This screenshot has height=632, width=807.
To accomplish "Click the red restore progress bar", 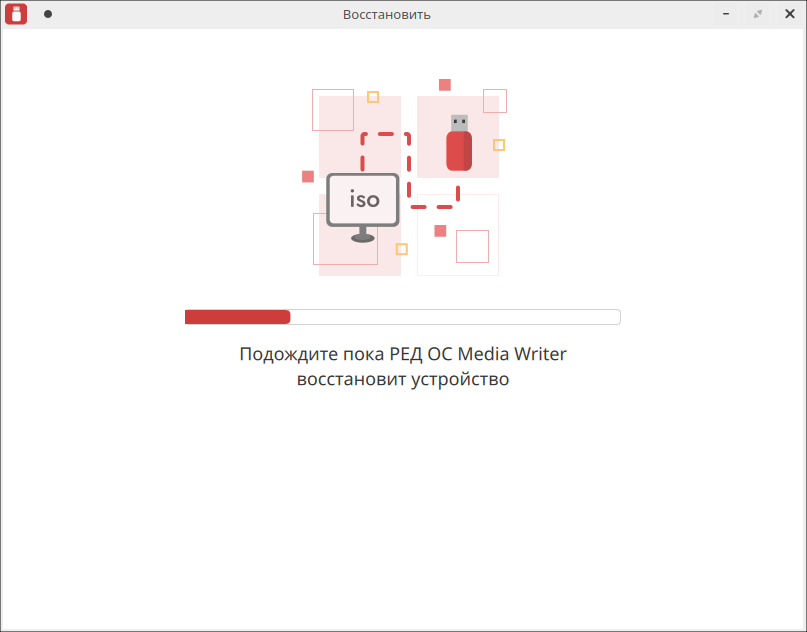I will (402, 317).
